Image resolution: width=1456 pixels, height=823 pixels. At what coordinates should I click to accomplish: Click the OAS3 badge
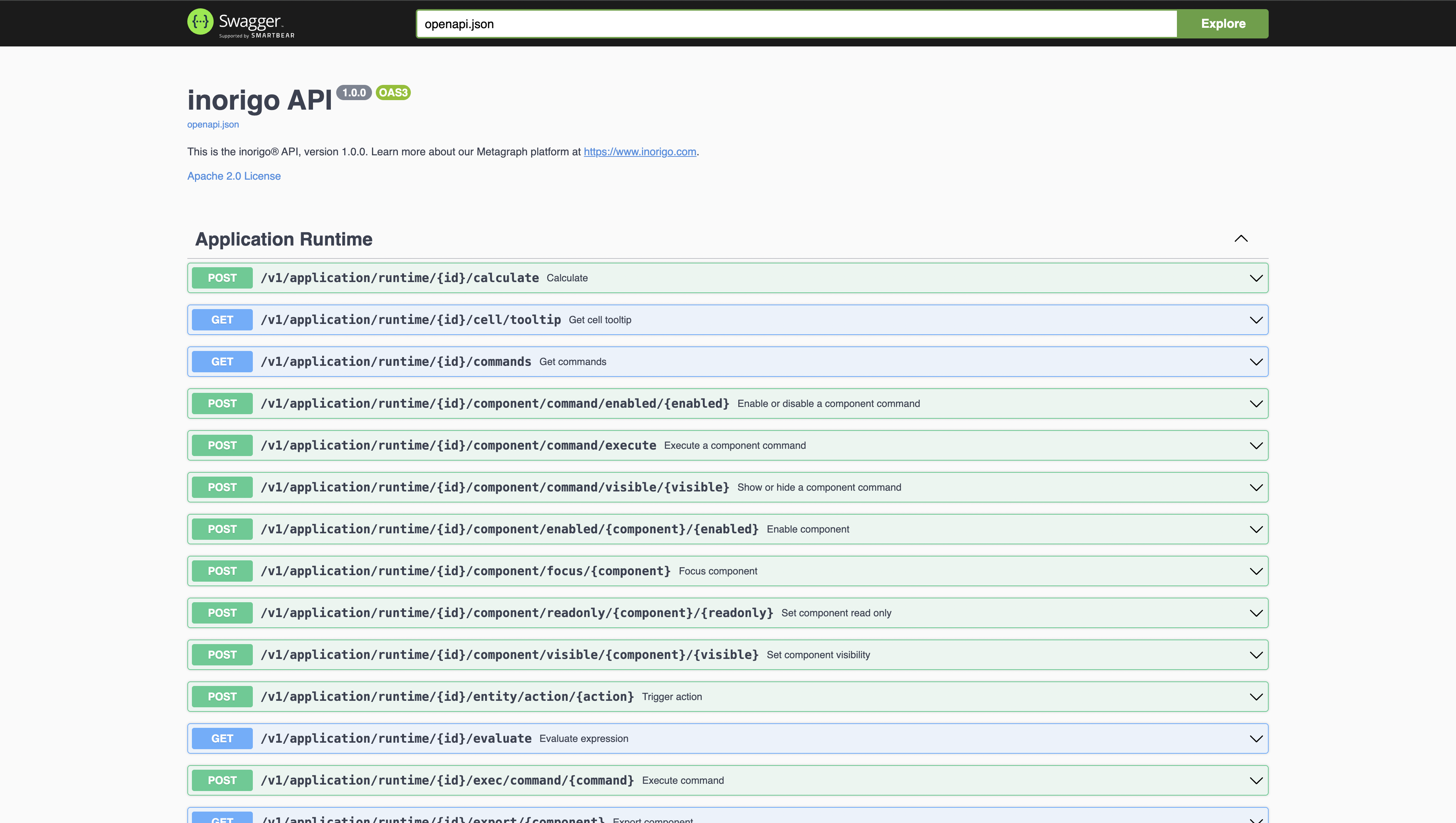coord(393,93)
